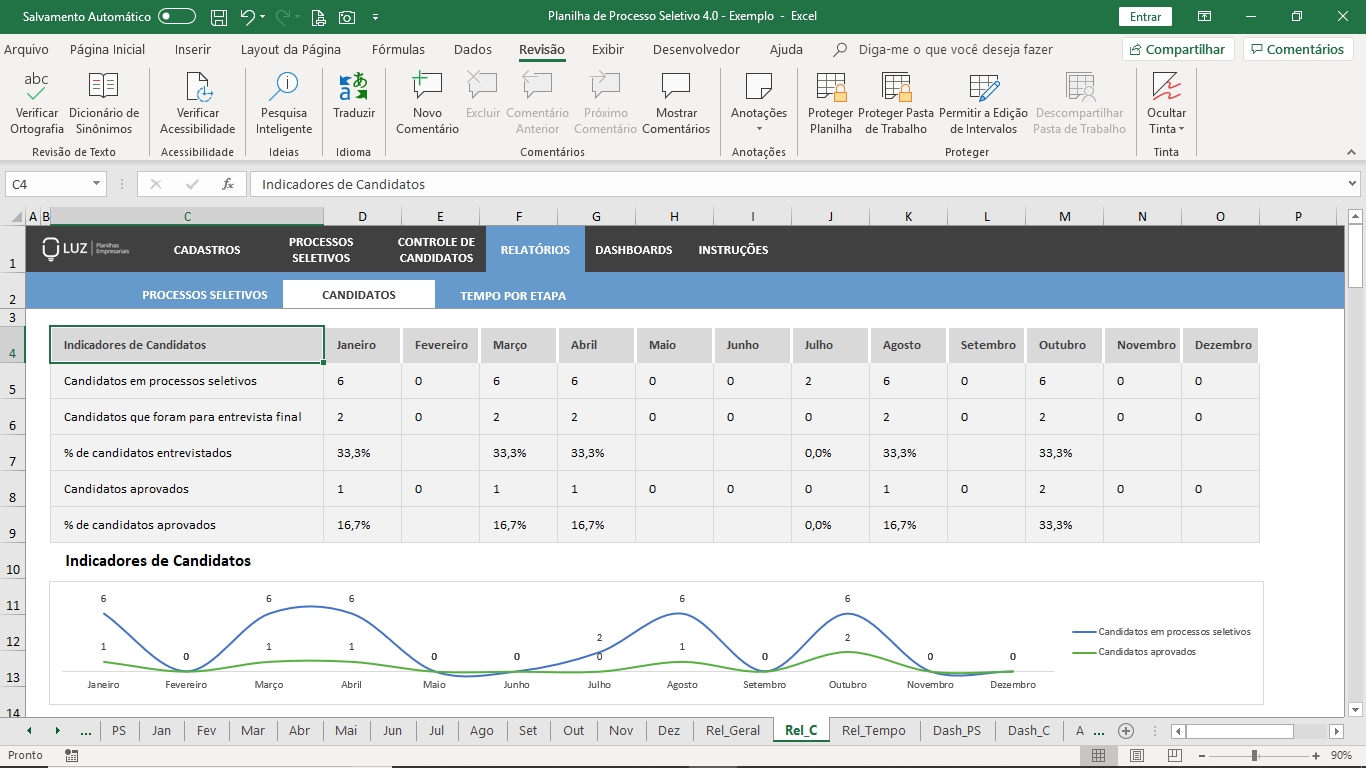The width and height of the screenshot is (1366, 768).
Task: Switch to the Dash_PS sheet tab
Action: (x=957, y=730)
